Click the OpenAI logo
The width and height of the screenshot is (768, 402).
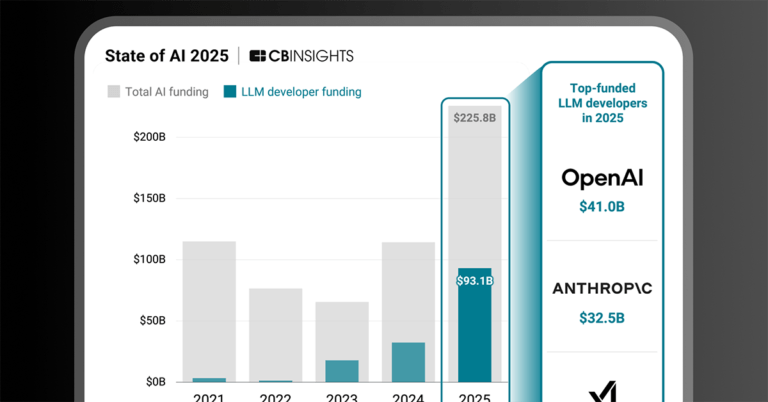pos(602,179)
